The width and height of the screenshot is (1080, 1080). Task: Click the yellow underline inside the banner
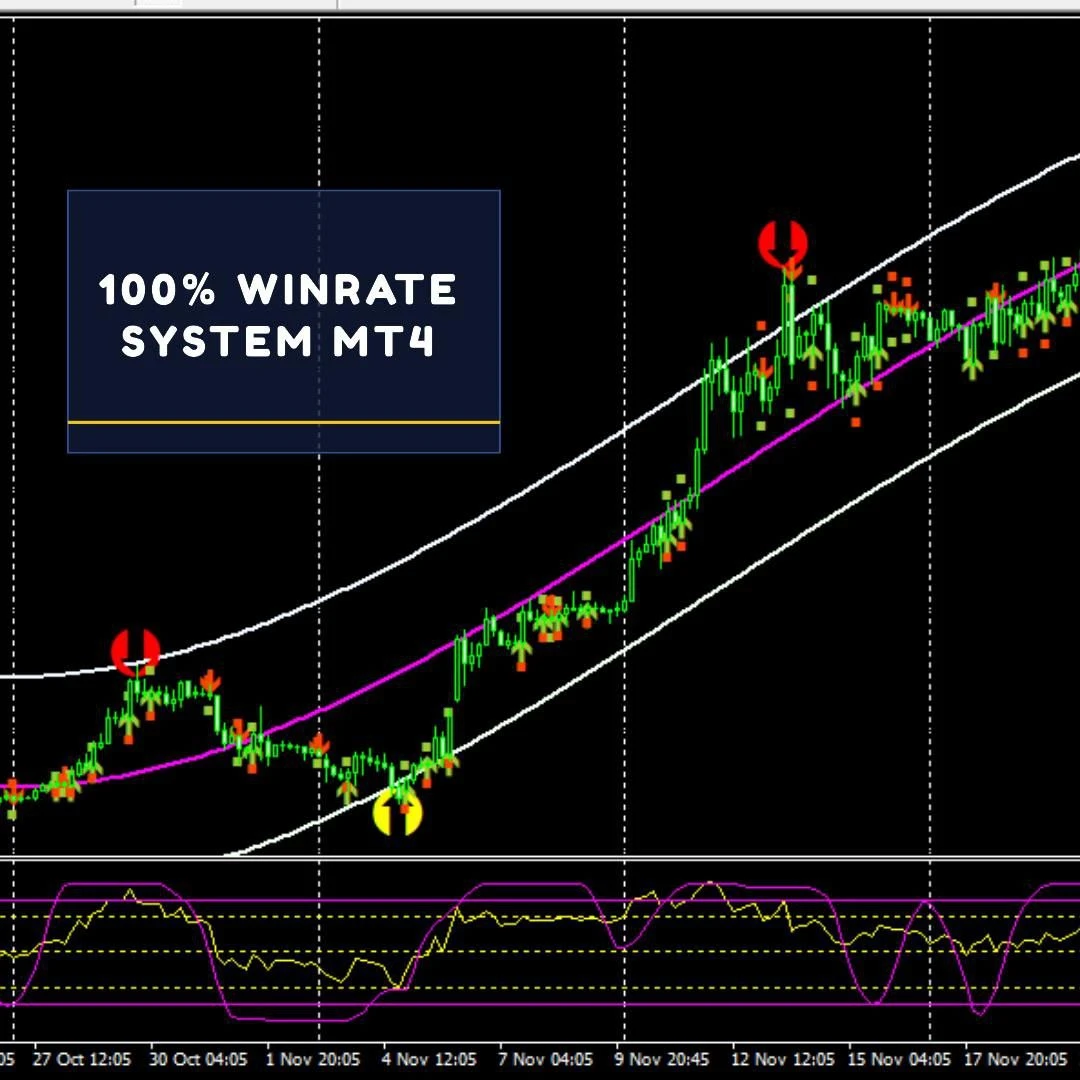coord(283,422)
